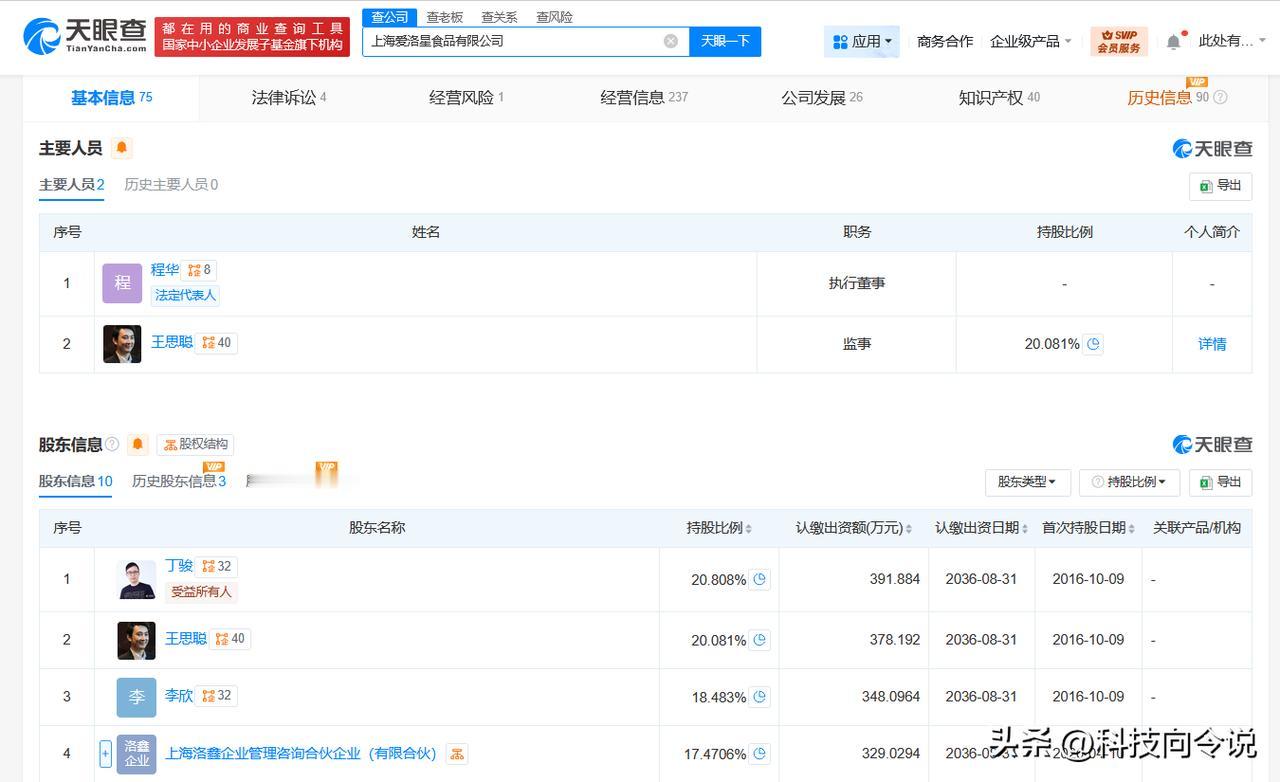Switch to the 公司发展 tab
This screenshot has height=782, width=1280.
[822, 98]
